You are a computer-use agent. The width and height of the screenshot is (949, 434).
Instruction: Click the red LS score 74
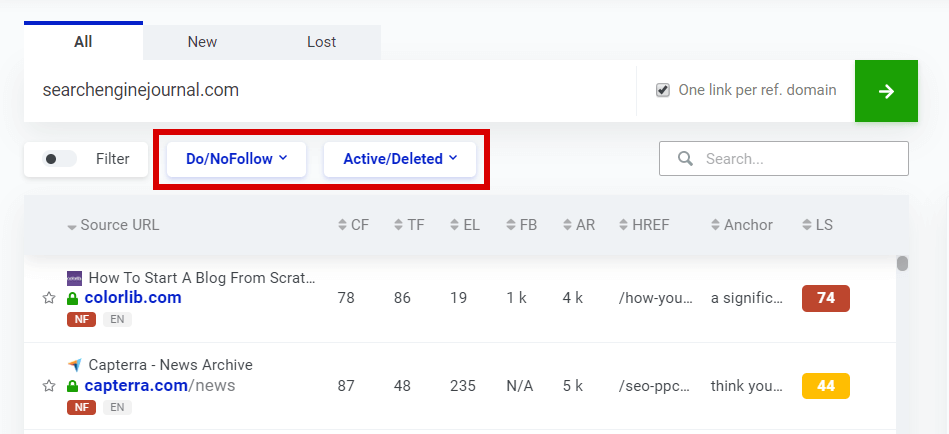pos(826,298)
